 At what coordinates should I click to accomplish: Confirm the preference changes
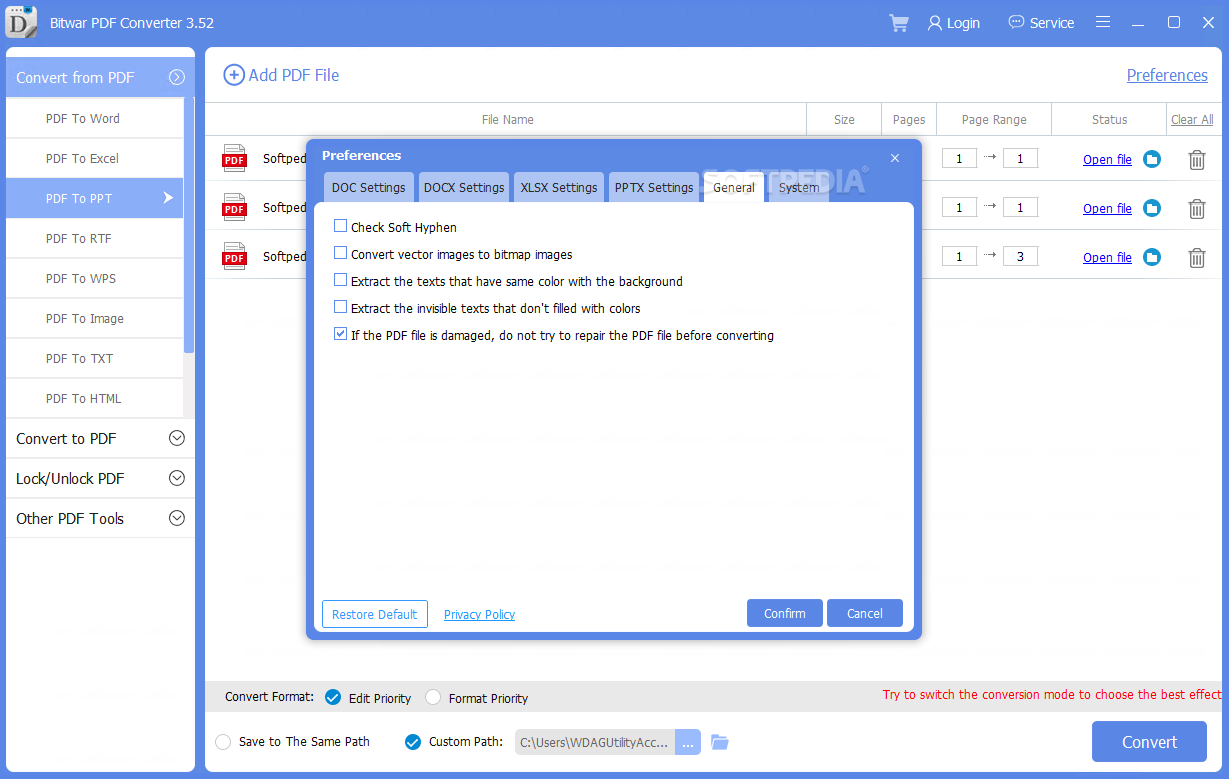coord(785,613)
